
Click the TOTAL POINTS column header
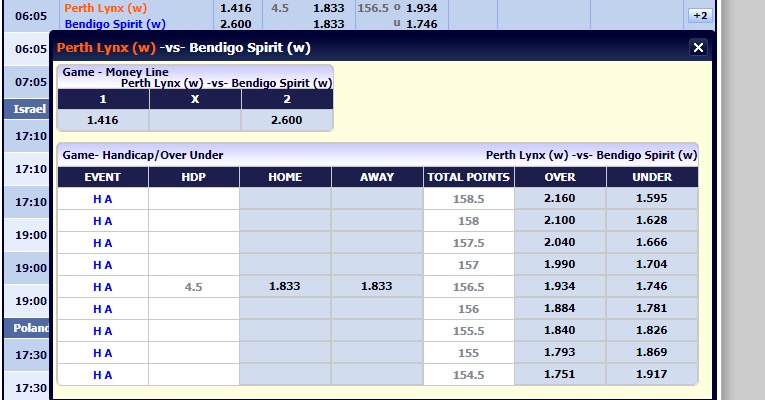click(468, 177)
